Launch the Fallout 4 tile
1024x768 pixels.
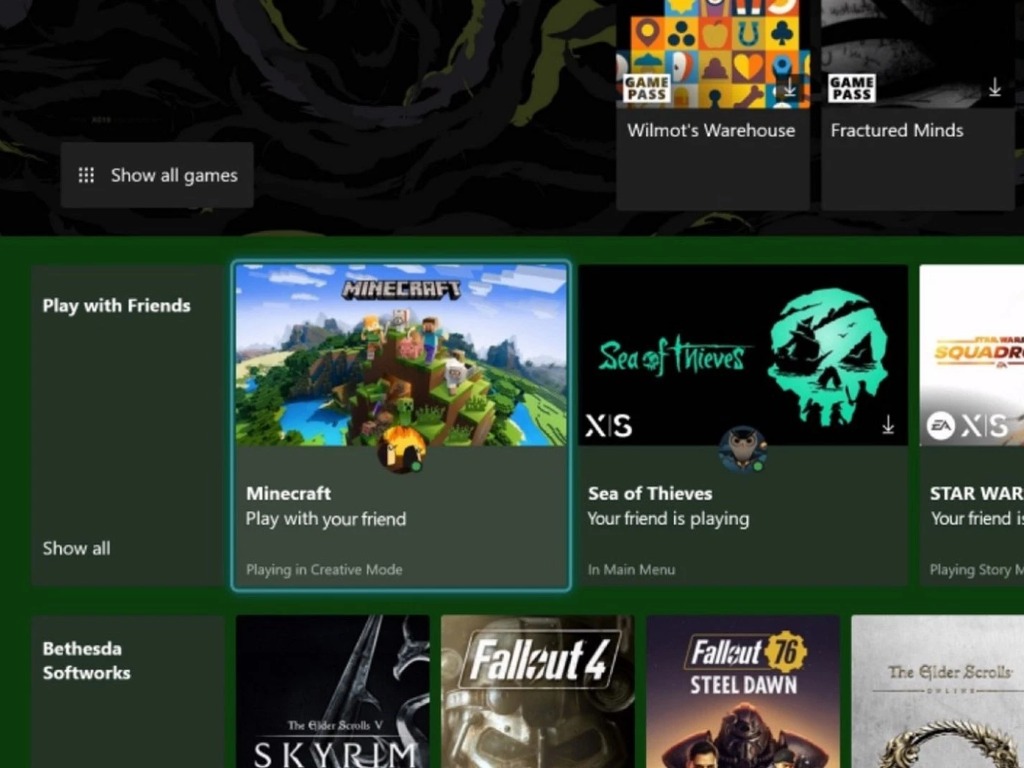coord(537,691)
